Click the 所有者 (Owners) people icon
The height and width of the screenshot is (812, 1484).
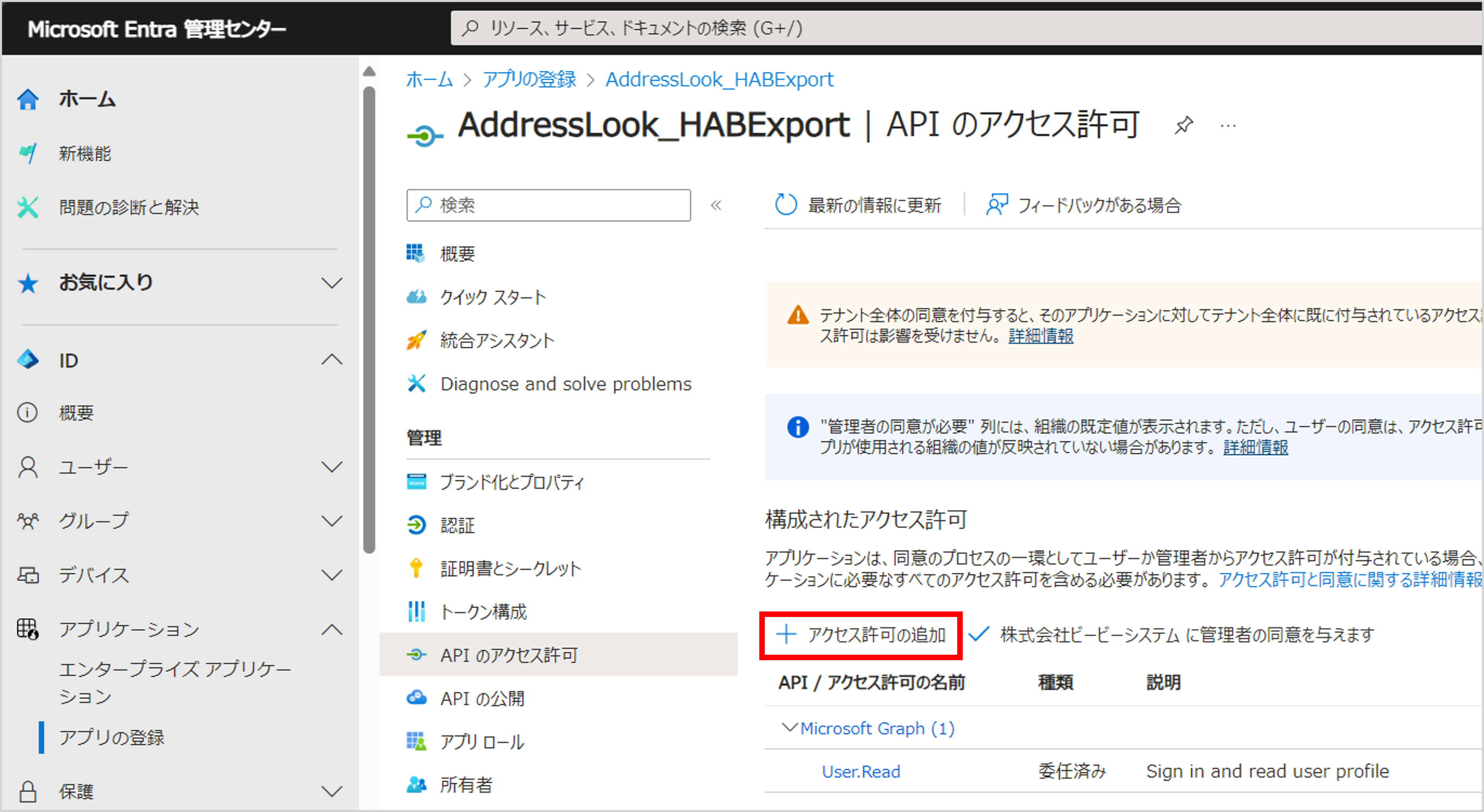pos(417,784)
